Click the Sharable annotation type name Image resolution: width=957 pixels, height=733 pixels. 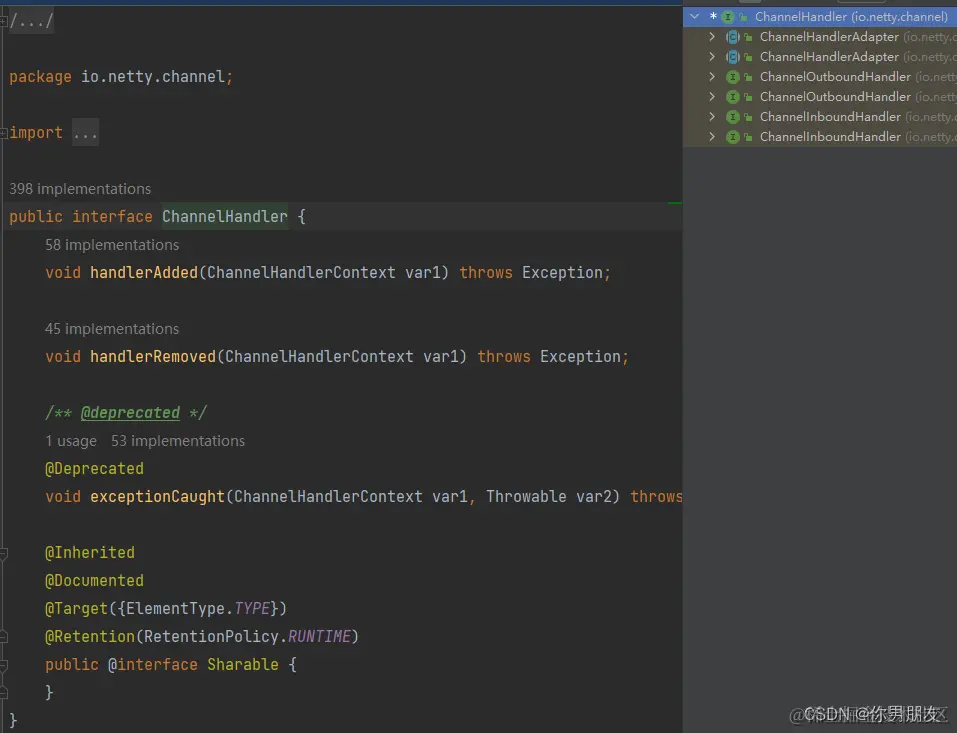[243, 665]
